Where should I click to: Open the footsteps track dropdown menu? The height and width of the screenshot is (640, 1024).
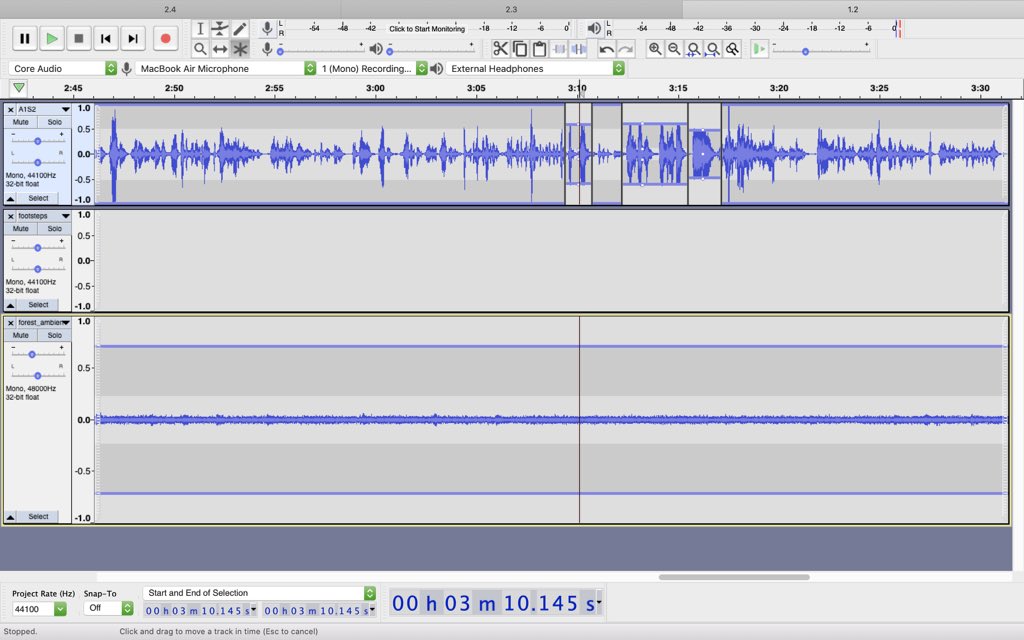pos(65,216)
